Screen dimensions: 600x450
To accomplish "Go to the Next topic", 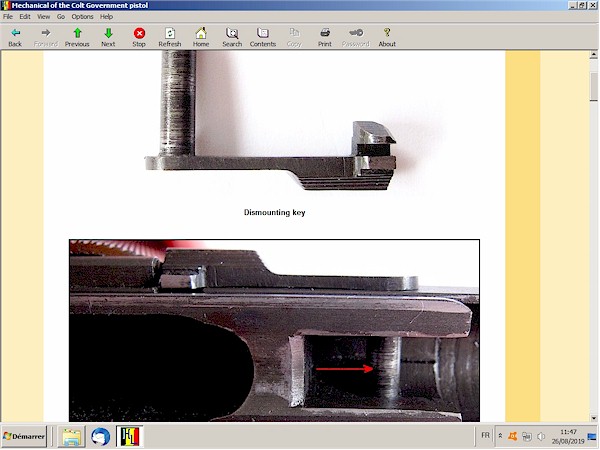I will point(108,37).
